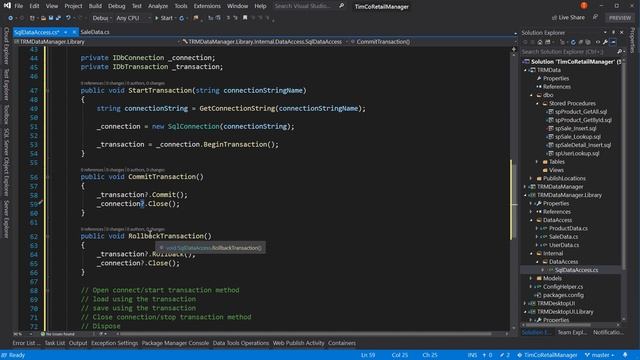Click the pin icon on Solution Explorer panel
The image size is (640, 360).
click(x=613, y=32)
